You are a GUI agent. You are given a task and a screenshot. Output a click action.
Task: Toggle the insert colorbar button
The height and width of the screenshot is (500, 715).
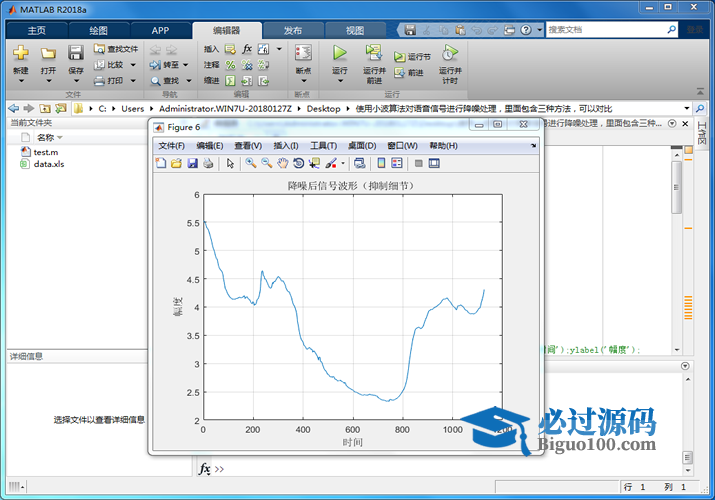click(381, 163)
